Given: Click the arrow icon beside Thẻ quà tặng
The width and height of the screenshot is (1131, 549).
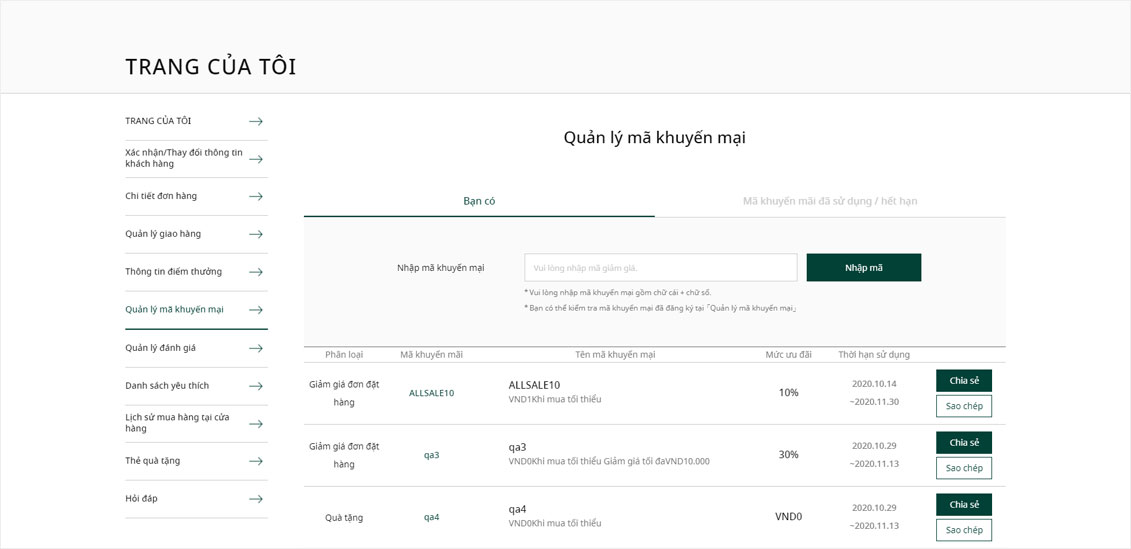Looking at the screenshot, I should pos(256,461).
